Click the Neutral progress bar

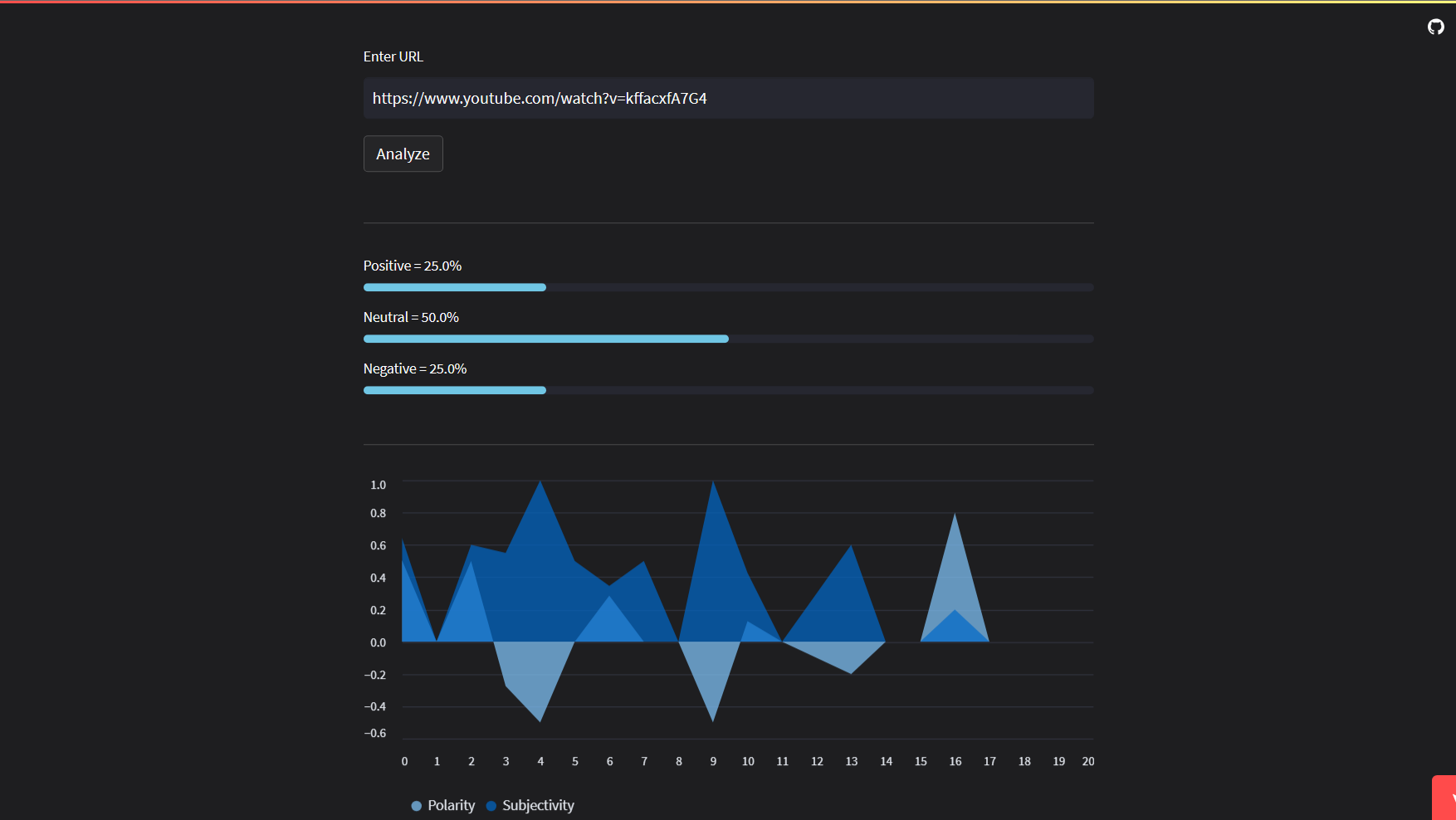pyautogui.click(x=728, y=339)
